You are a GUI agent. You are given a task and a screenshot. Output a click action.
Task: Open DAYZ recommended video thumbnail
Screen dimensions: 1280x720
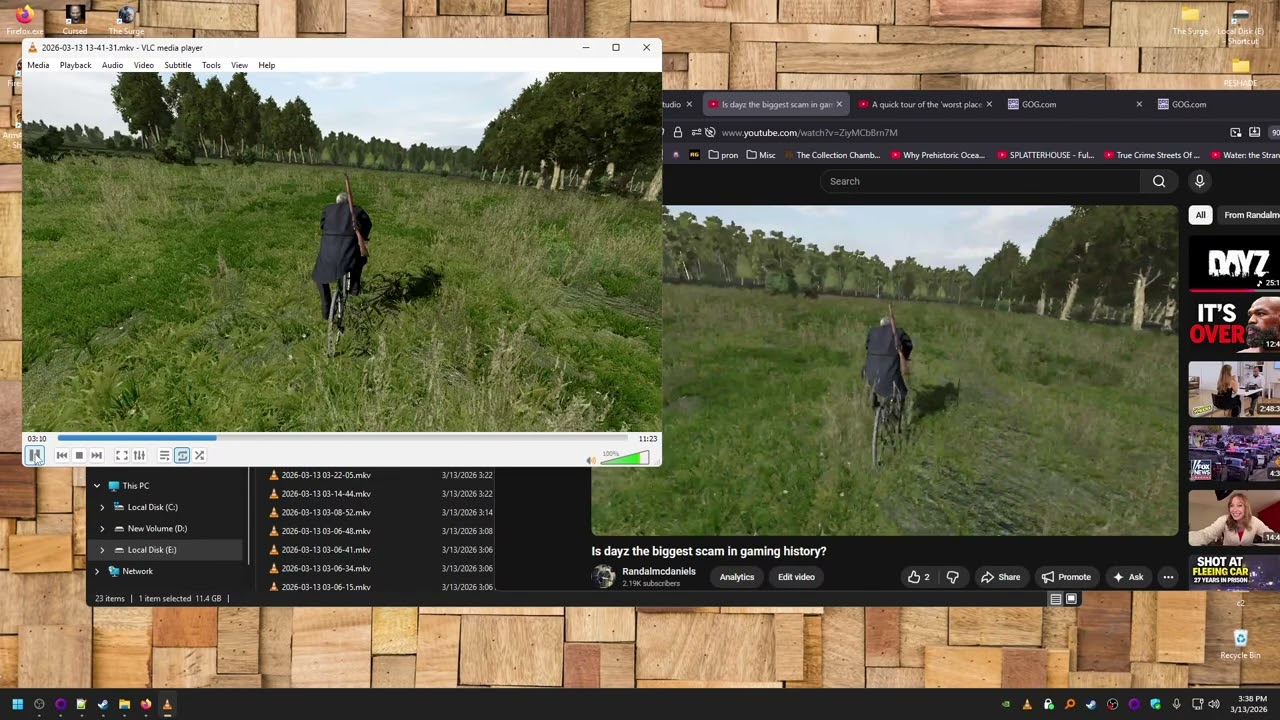[1233, 263]
